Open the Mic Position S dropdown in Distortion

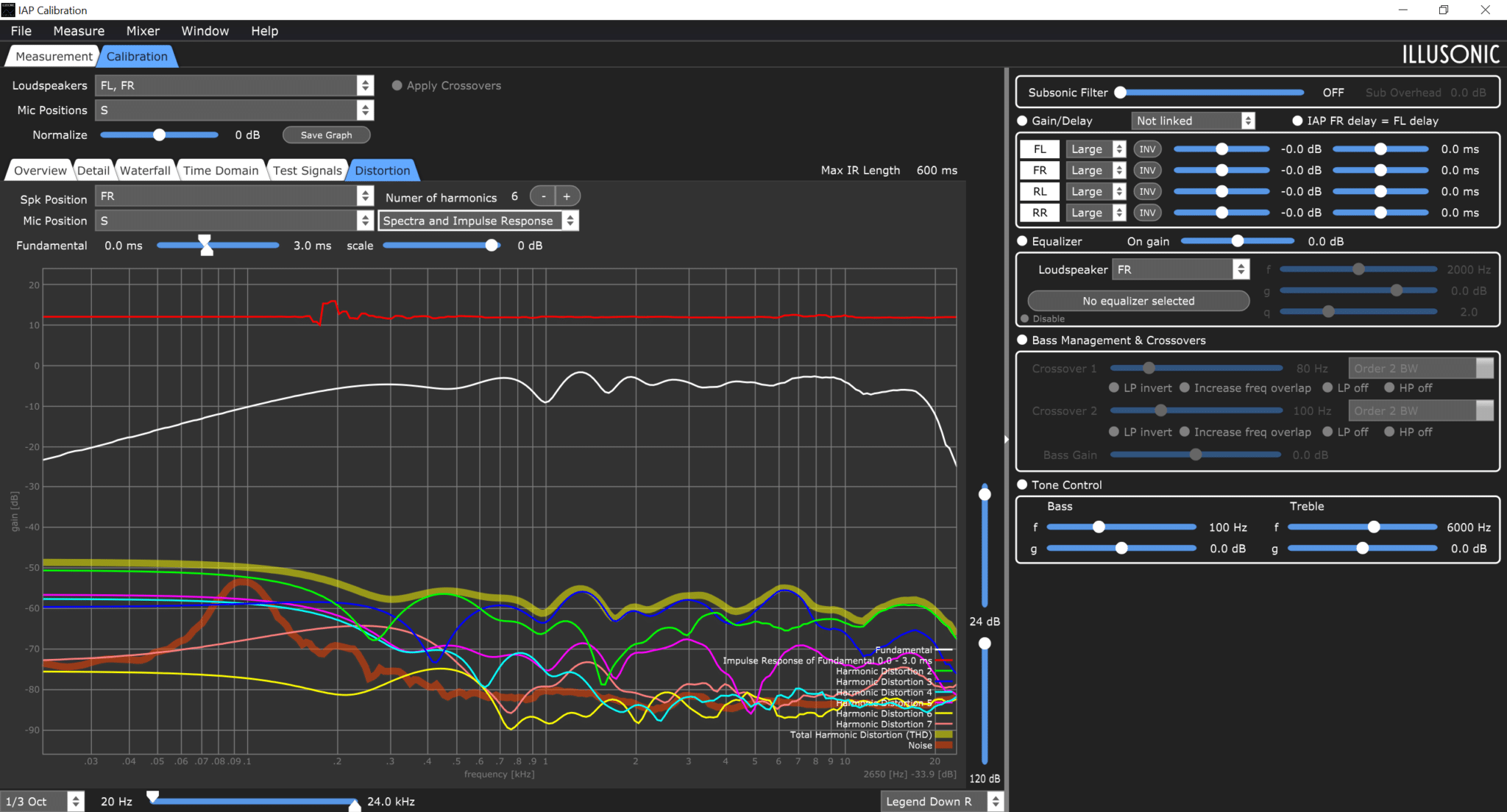(x=234, y=221)
